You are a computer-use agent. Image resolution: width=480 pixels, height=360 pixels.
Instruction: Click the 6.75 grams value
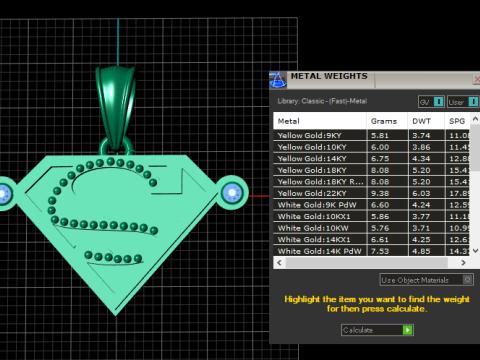tap(380, 159)
